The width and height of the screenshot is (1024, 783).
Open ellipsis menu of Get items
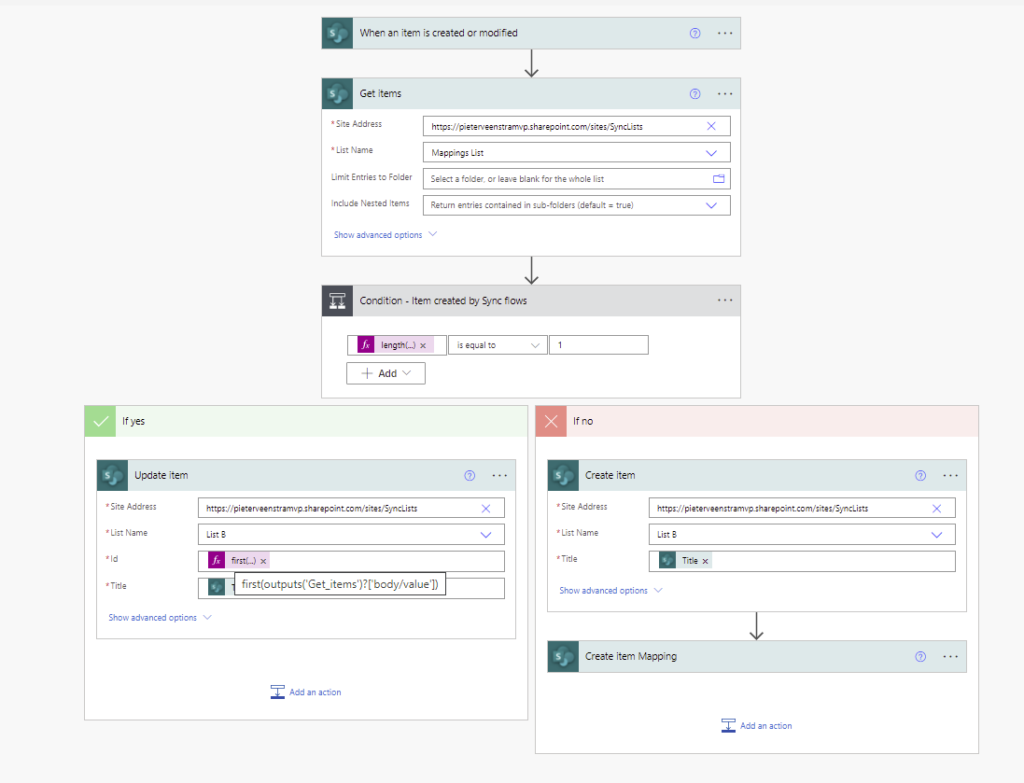[725, 94]
